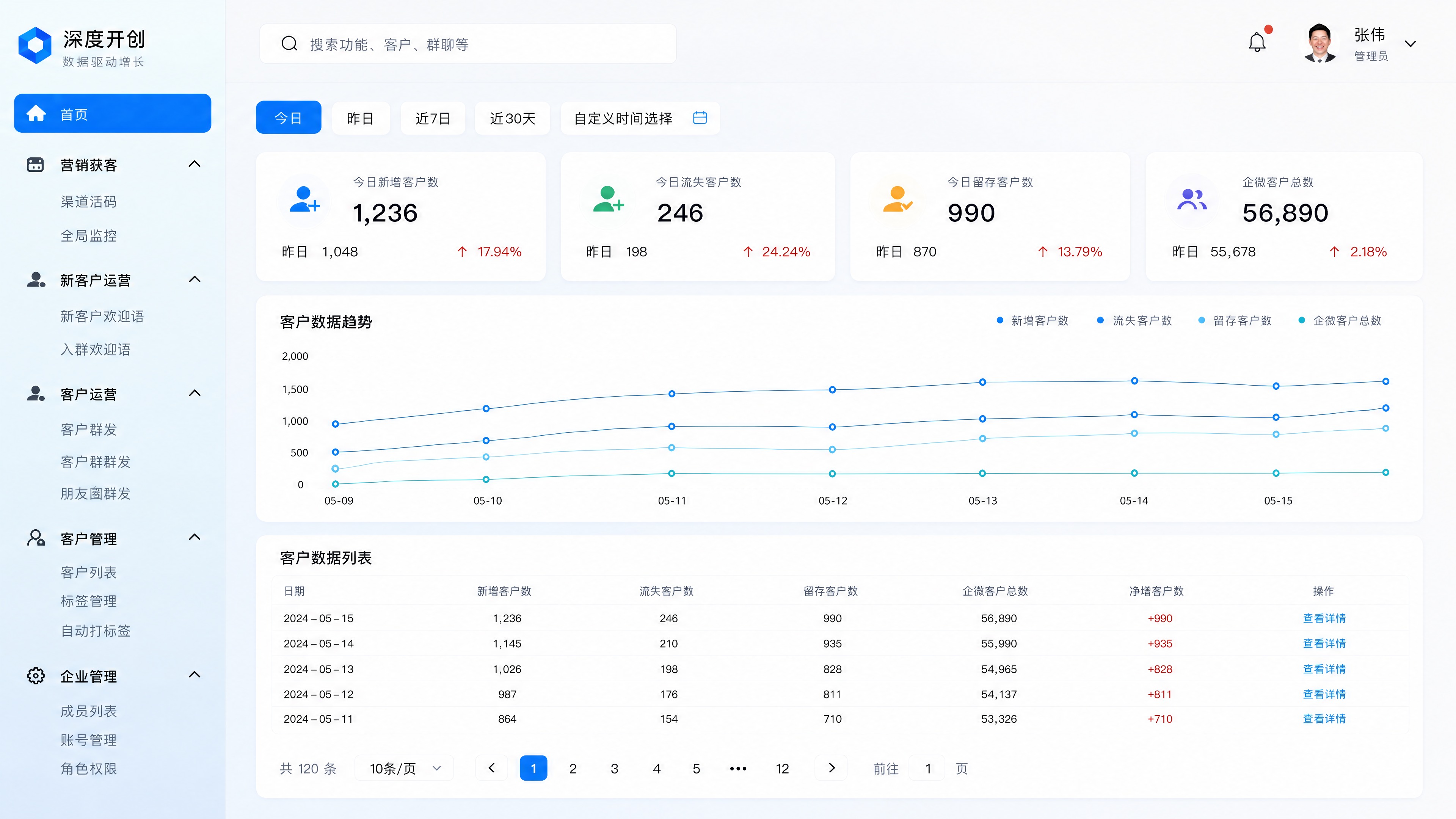Click the 企业管理 gear icon
Image resolution: width=1456 pixels, height=819 pixels.
(x=36, y=675)
